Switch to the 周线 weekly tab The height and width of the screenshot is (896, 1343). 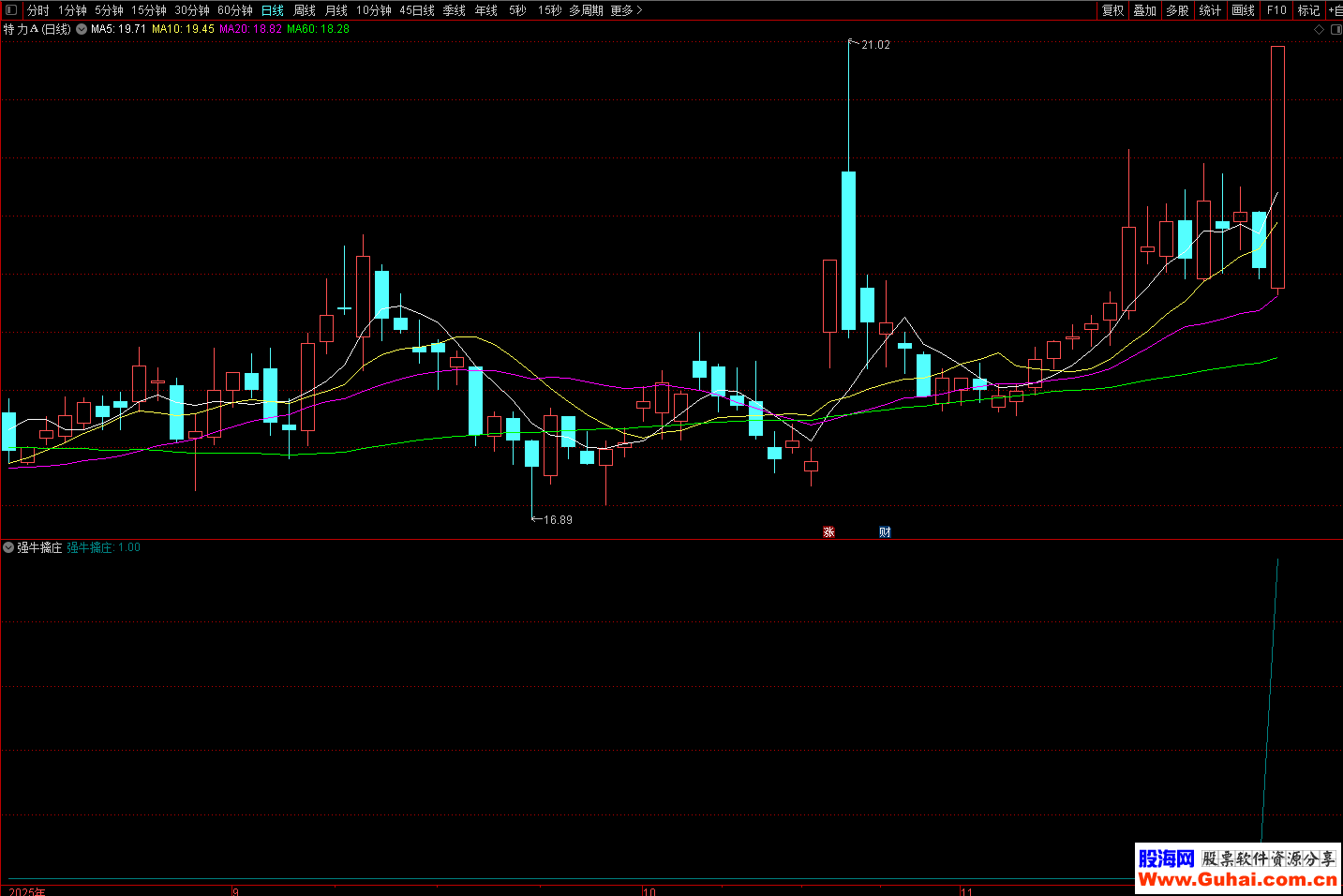(x=305, y=10)
